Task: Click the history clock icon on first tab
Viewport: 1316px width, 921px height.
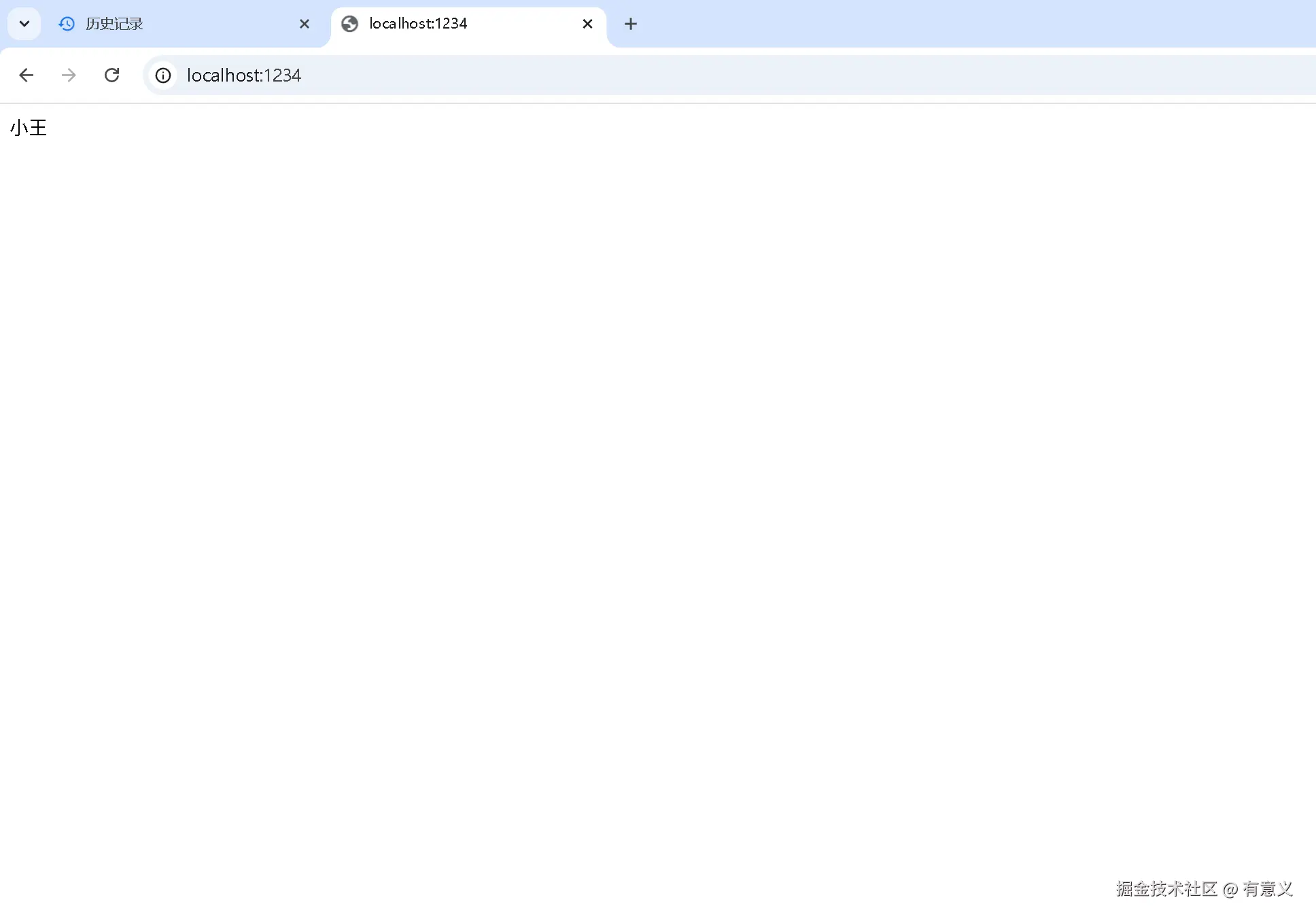Action: click(67, 24)
